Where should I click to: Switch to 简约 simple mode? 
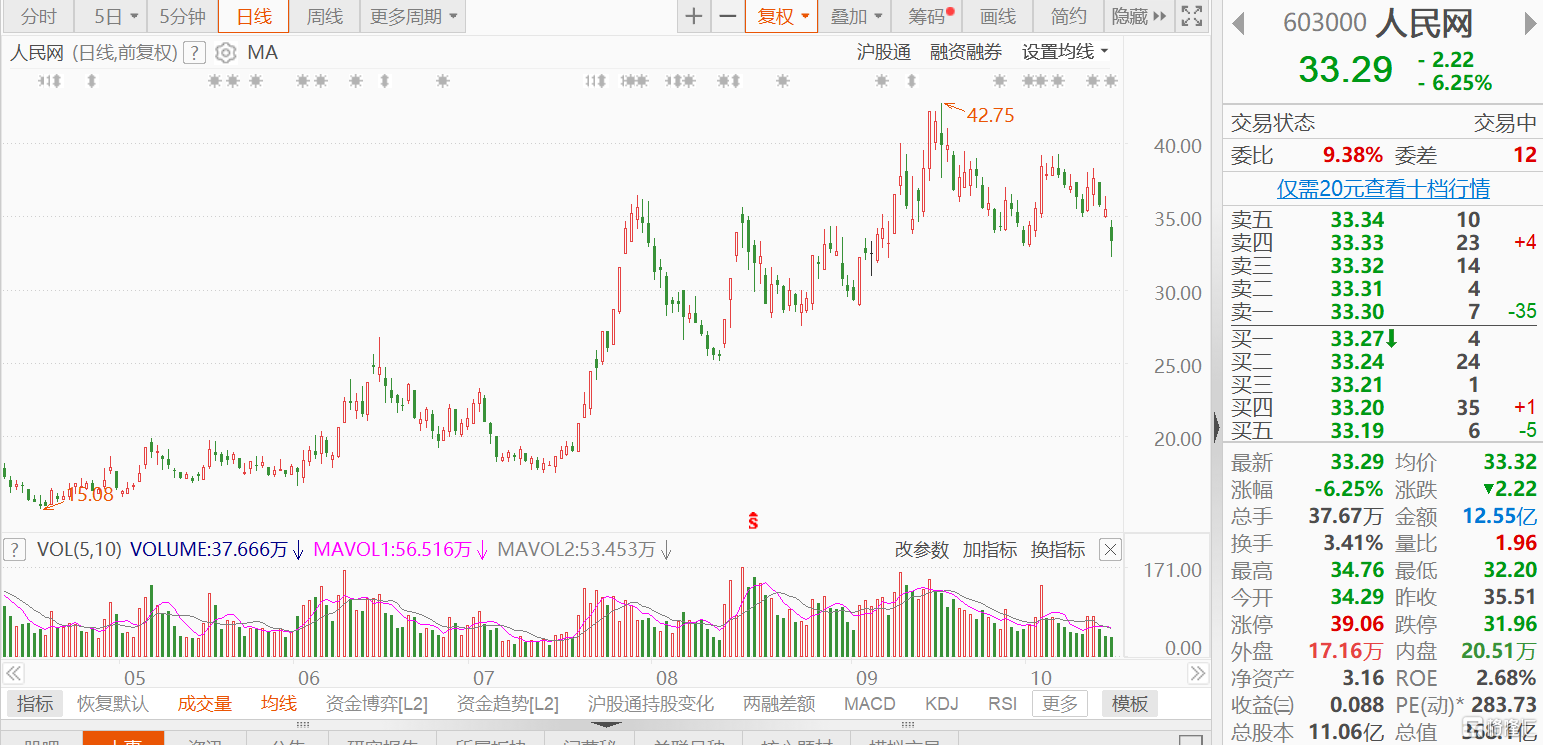1068,16
